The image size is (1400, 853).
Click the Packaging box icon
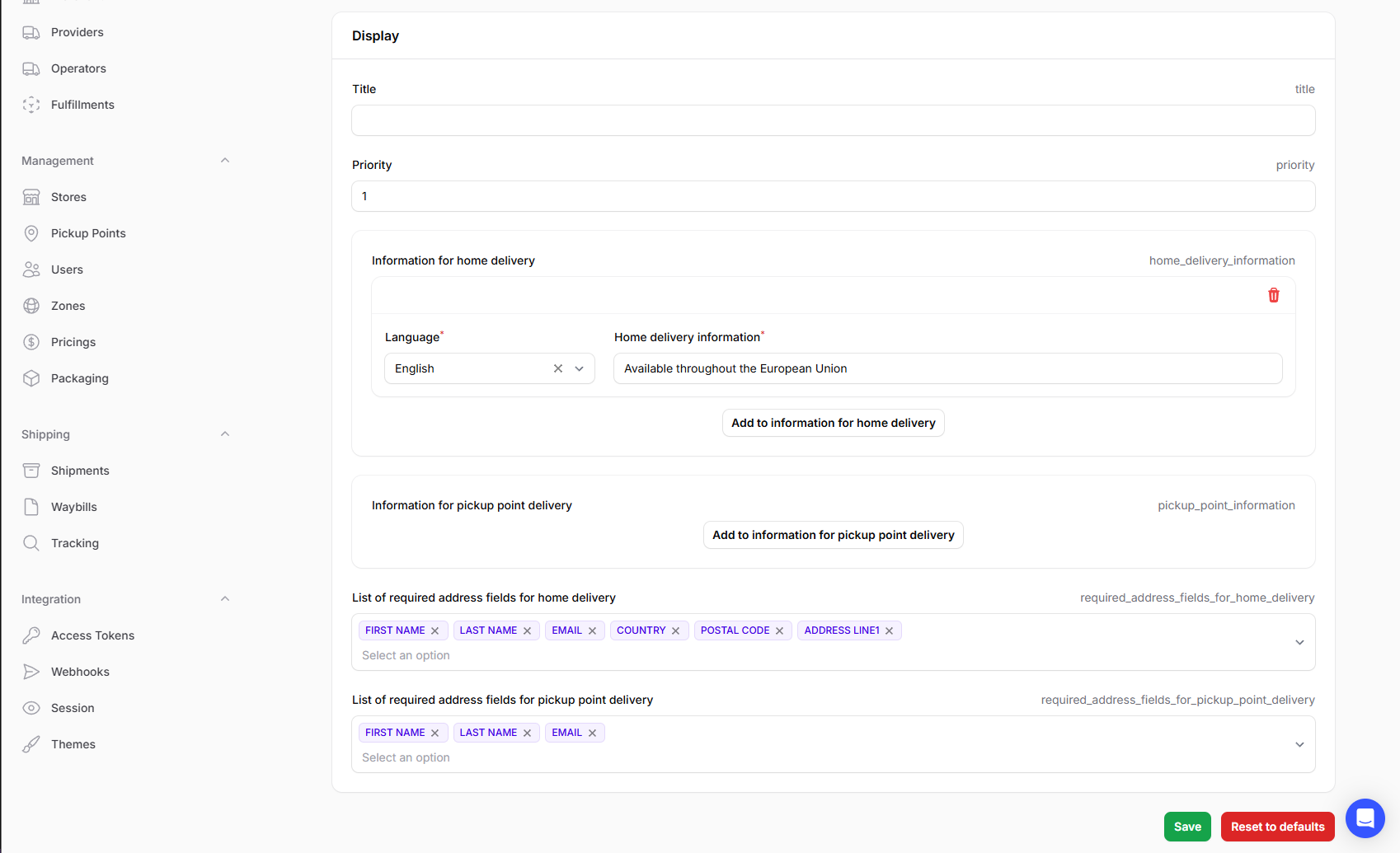31,378
